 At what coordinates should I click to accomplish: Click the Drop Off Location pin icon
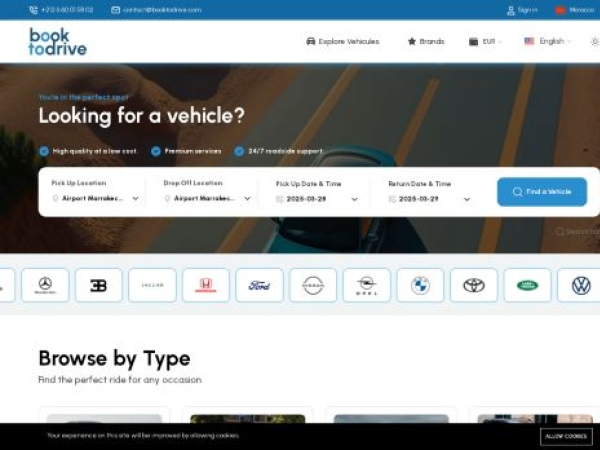coord(167,198)
